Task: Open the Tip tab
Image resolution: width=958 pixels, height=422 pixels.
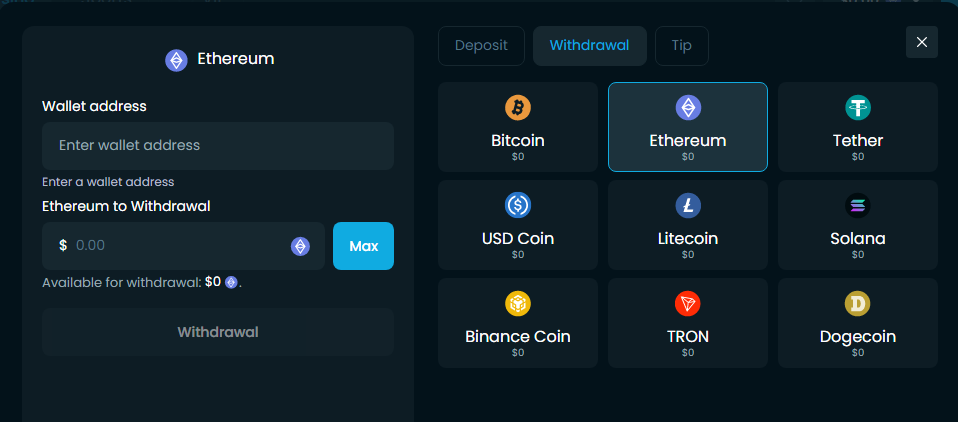Action: pyautogui.click(x=681, y=46)
